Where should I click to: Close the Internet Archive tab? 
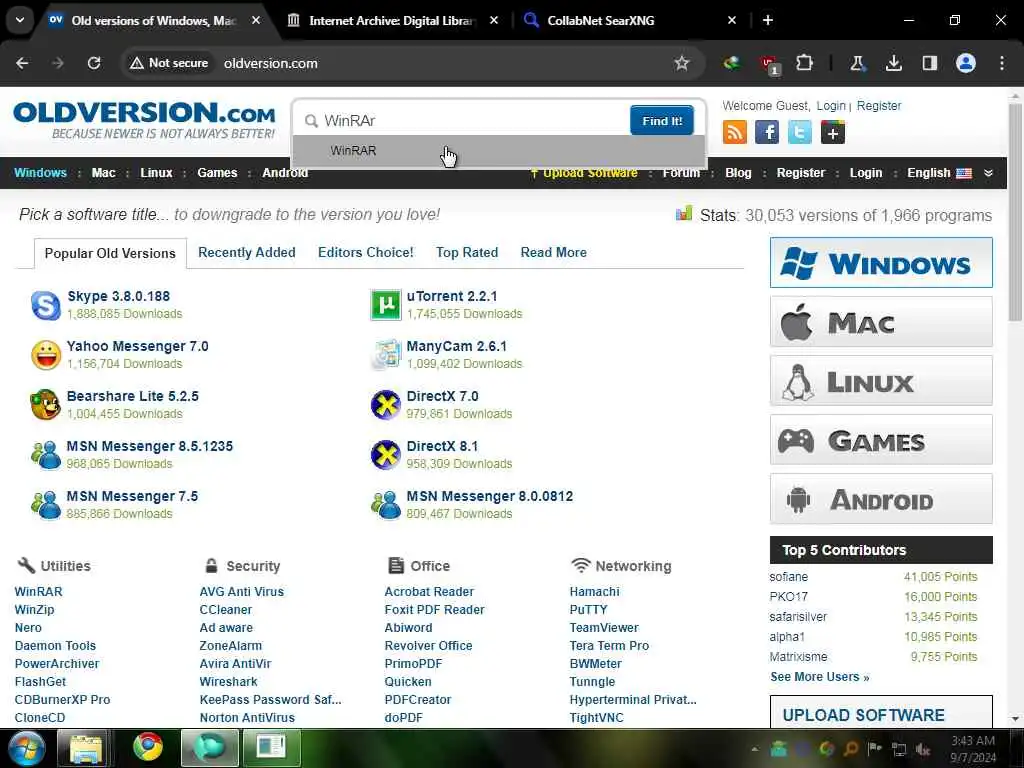[494, 21]
